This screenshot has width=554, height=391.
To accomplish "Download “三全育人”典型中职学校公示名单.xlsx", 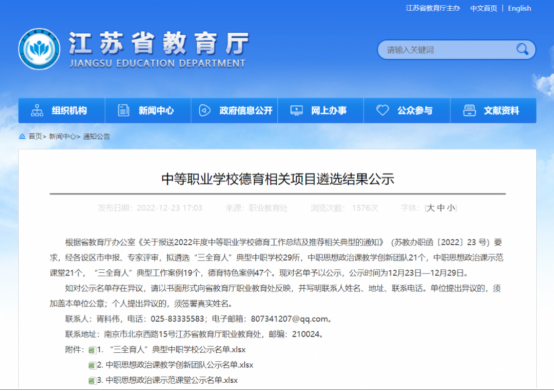I will 171,350.
